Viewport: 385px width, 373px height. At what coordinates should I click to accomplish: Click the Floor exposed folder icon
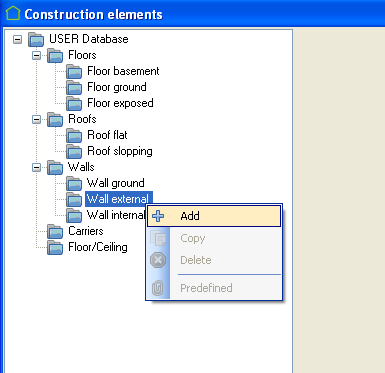[74, 103]
